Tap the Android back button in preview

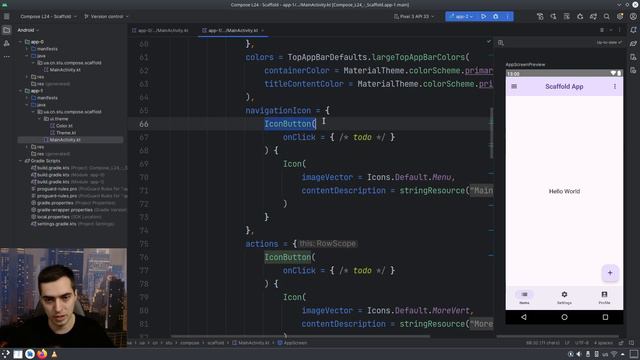pyautogui.click(x=524, y=317)
